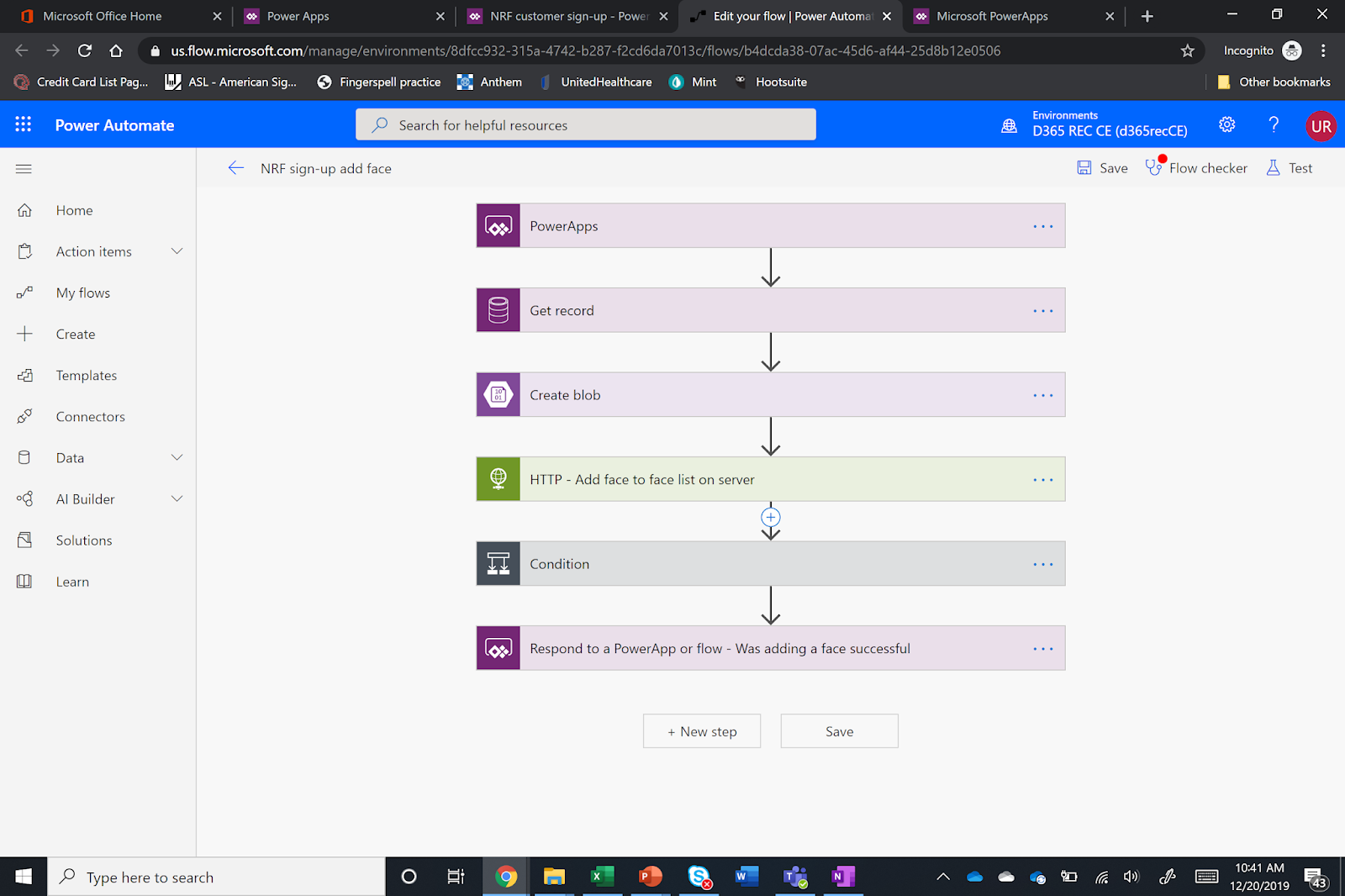Open the Help question mark icon

pyautogui.click(x=1274, y=124)
